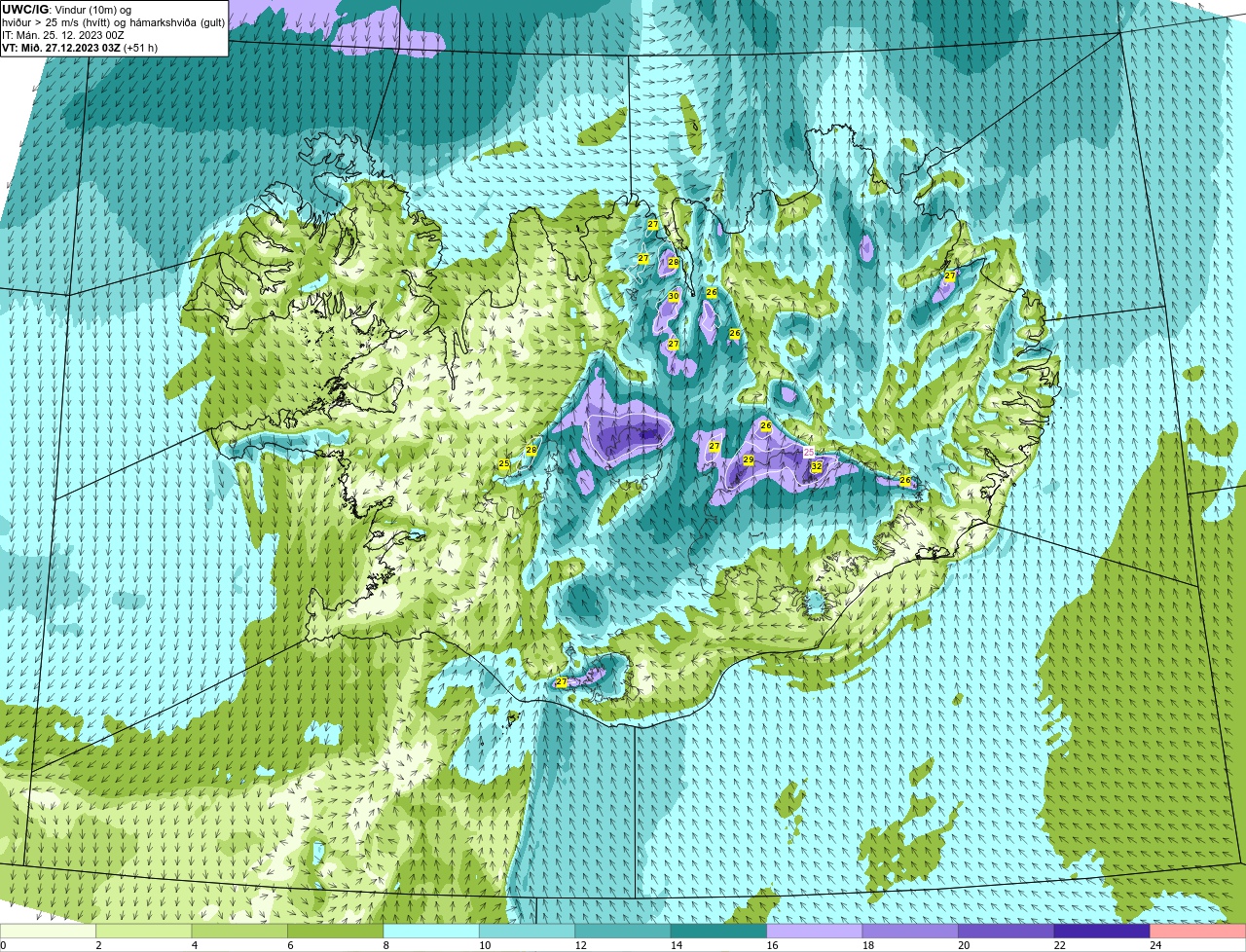1246x952 pixels.
Task: Click the white gust label 25
Action: coord(809,452)
